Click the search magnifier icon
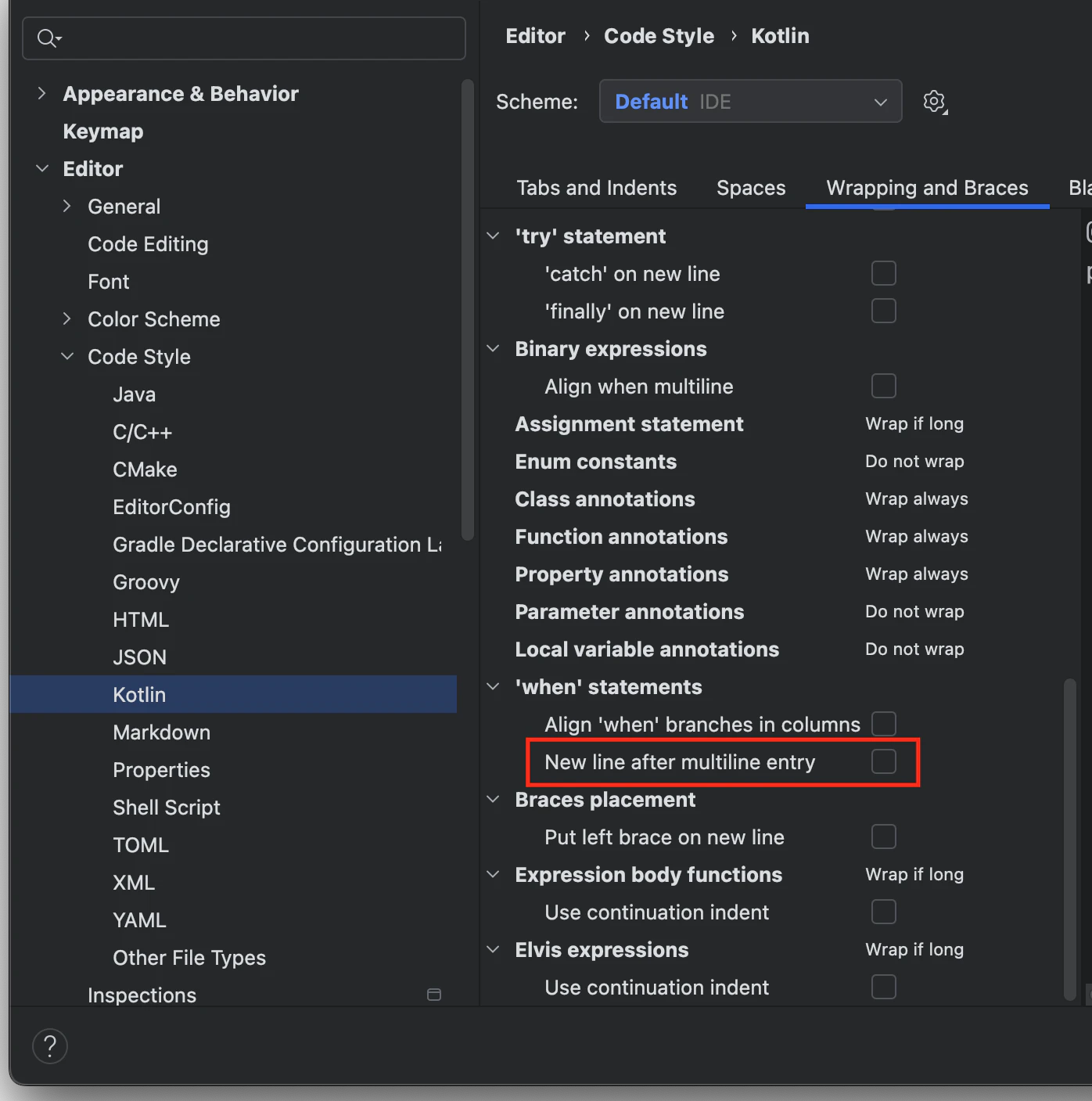1092x1101 pixels. click(x=48, y=38)
